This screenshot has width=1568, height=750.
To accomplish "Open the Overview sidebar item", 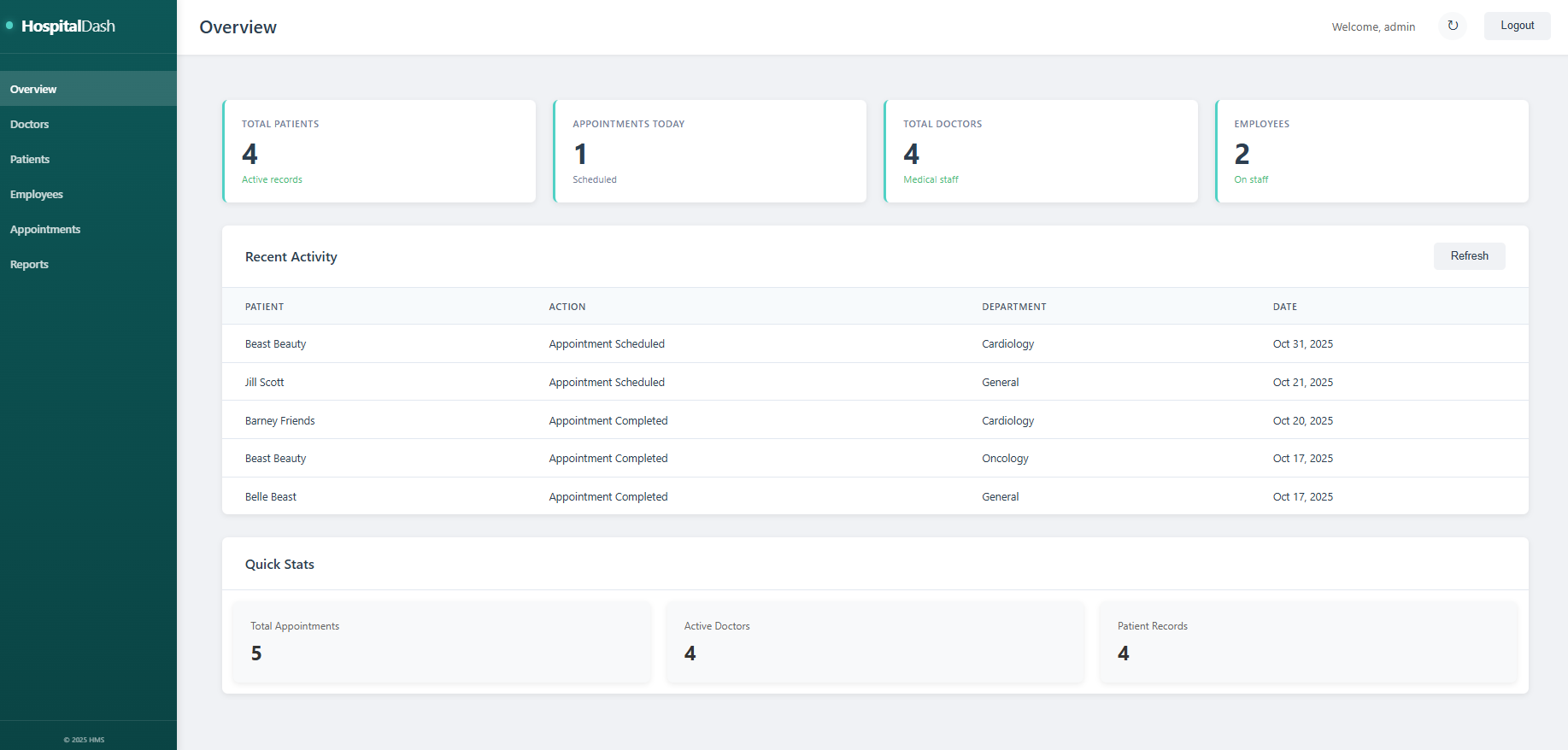I will tap(88, 89).
